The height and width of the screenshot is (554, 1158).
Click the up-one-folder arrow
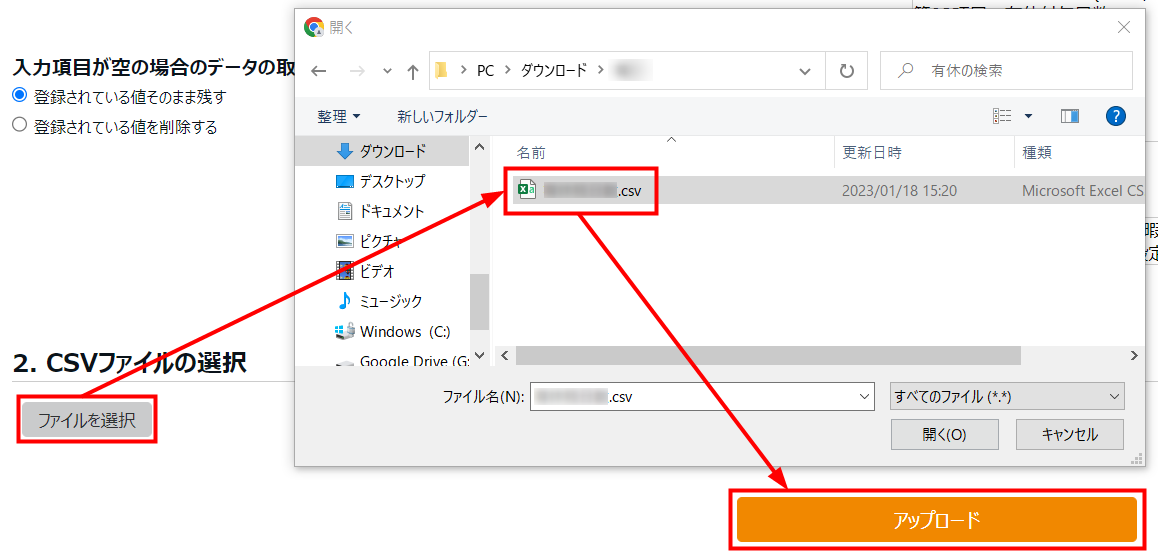pos(413,71)
